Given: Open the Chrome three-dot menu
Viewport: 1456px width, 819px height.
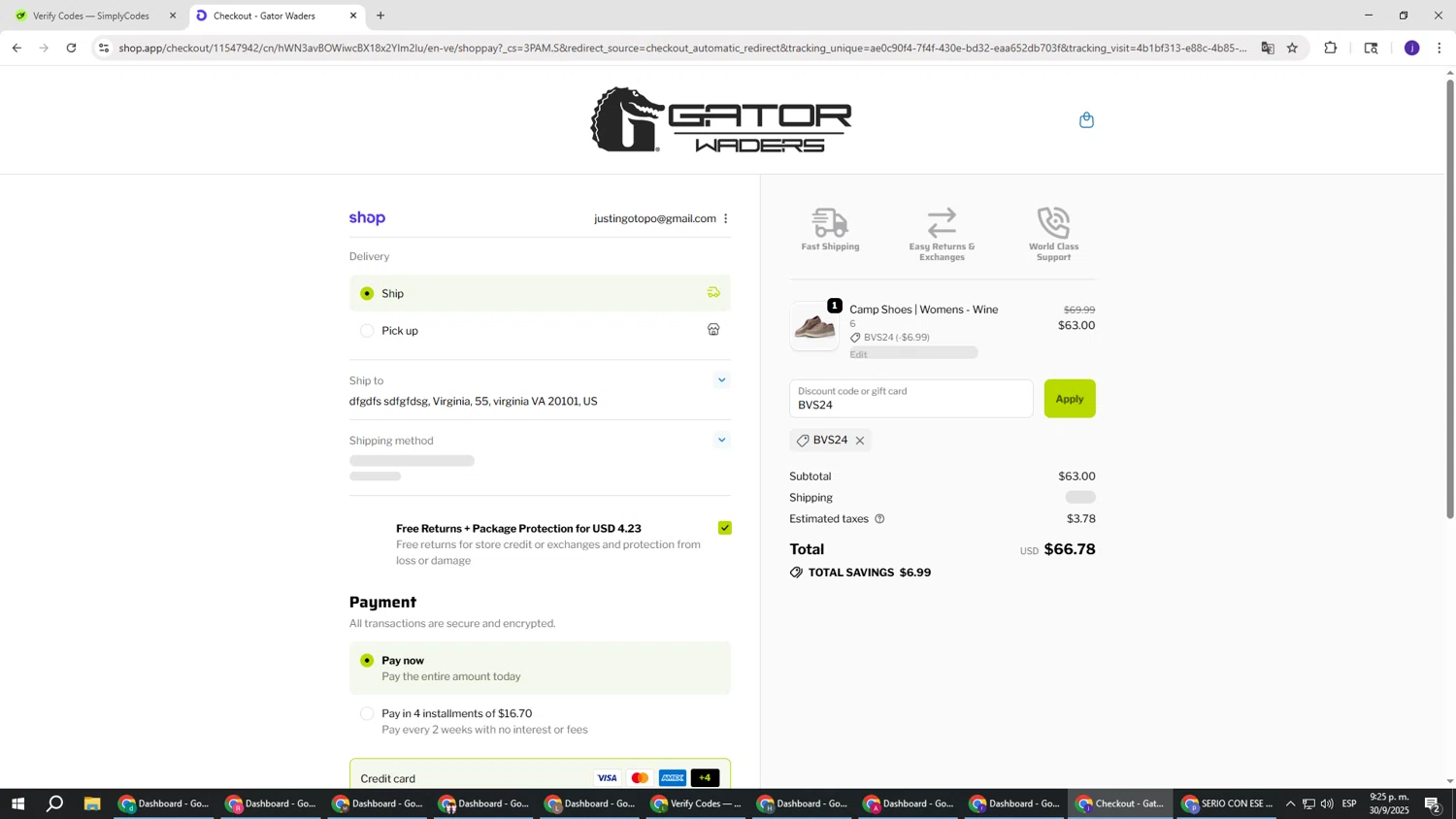Looking at the screenshot, I should coord(1439,48).
